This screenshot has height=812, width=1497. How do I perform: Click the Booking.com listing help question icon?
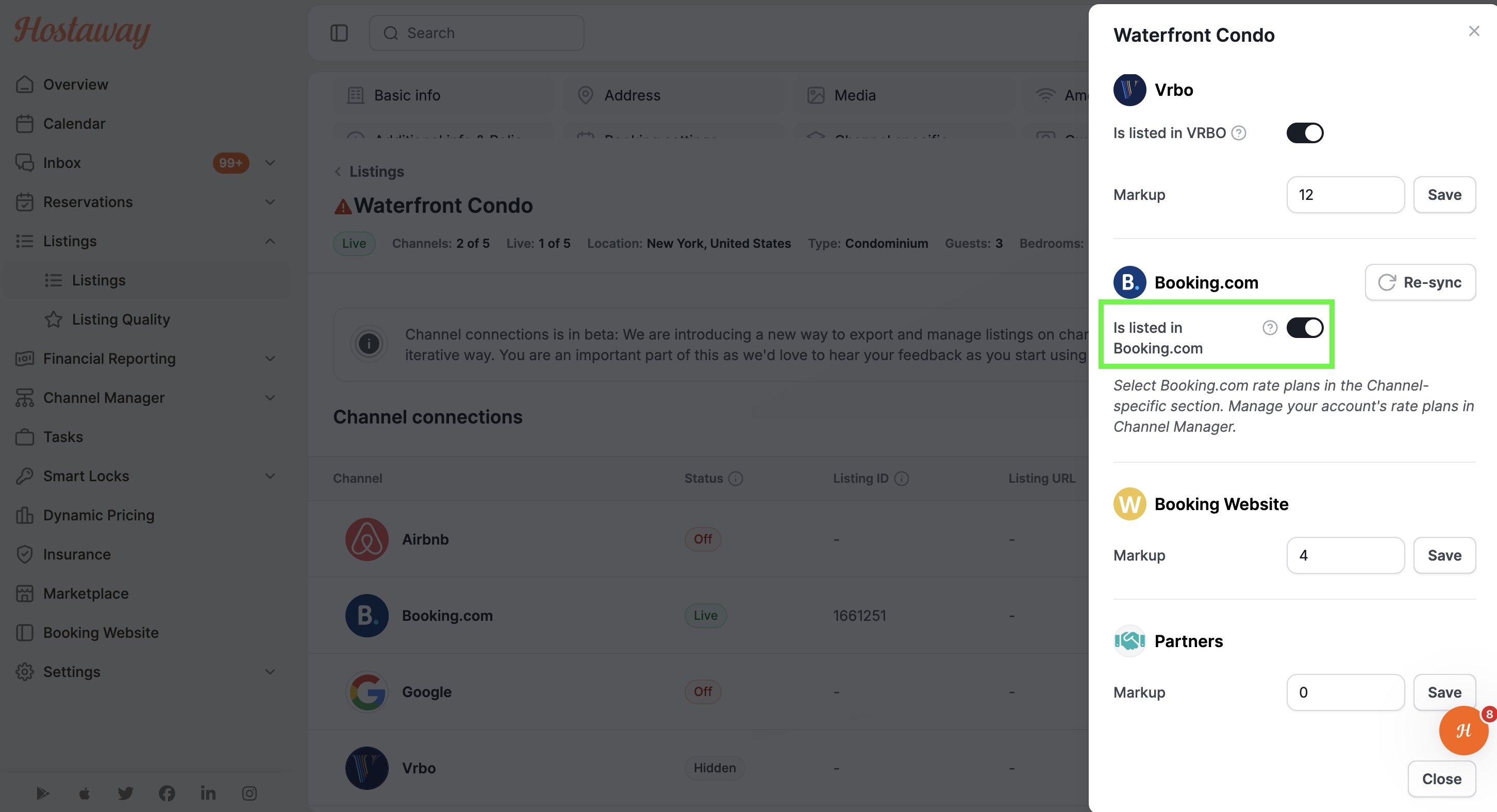click(x=1270, y=328)
